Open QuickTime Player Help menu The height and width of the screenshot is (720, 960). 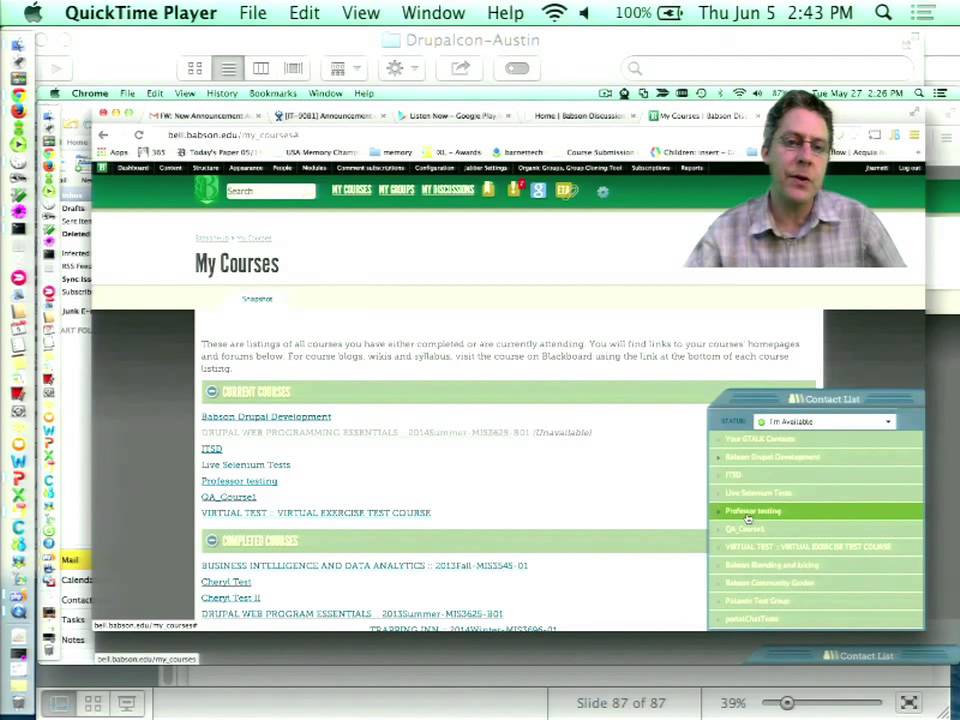click(505, 13)
